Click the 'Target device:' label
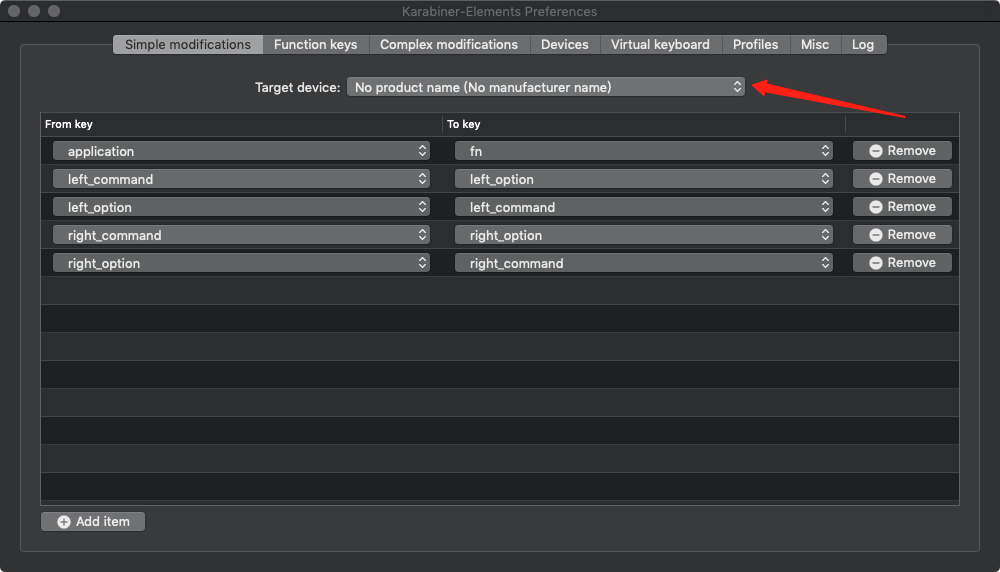Viewport: 1000px width, 572px height. tap(297, 87)
